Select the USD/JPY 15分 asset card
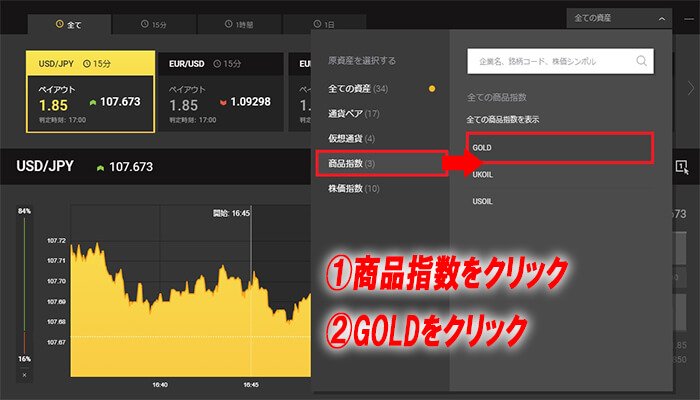 coord(91,92)
